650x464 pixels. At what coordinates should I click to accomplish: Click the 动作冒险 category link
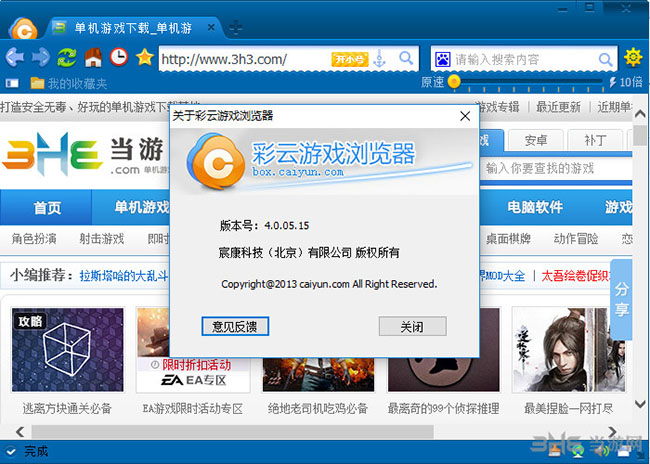(576, 239)
